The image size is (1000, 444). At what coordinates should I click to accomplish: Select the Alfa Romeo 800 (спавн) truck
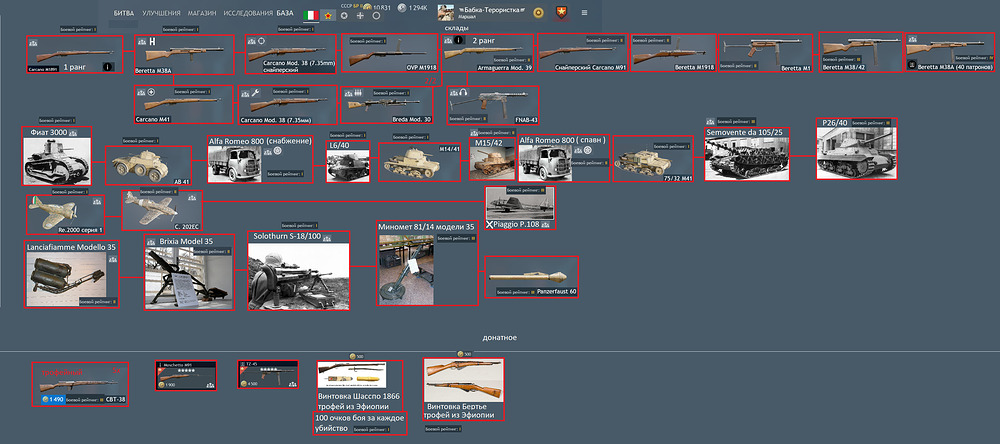point(562,159)
